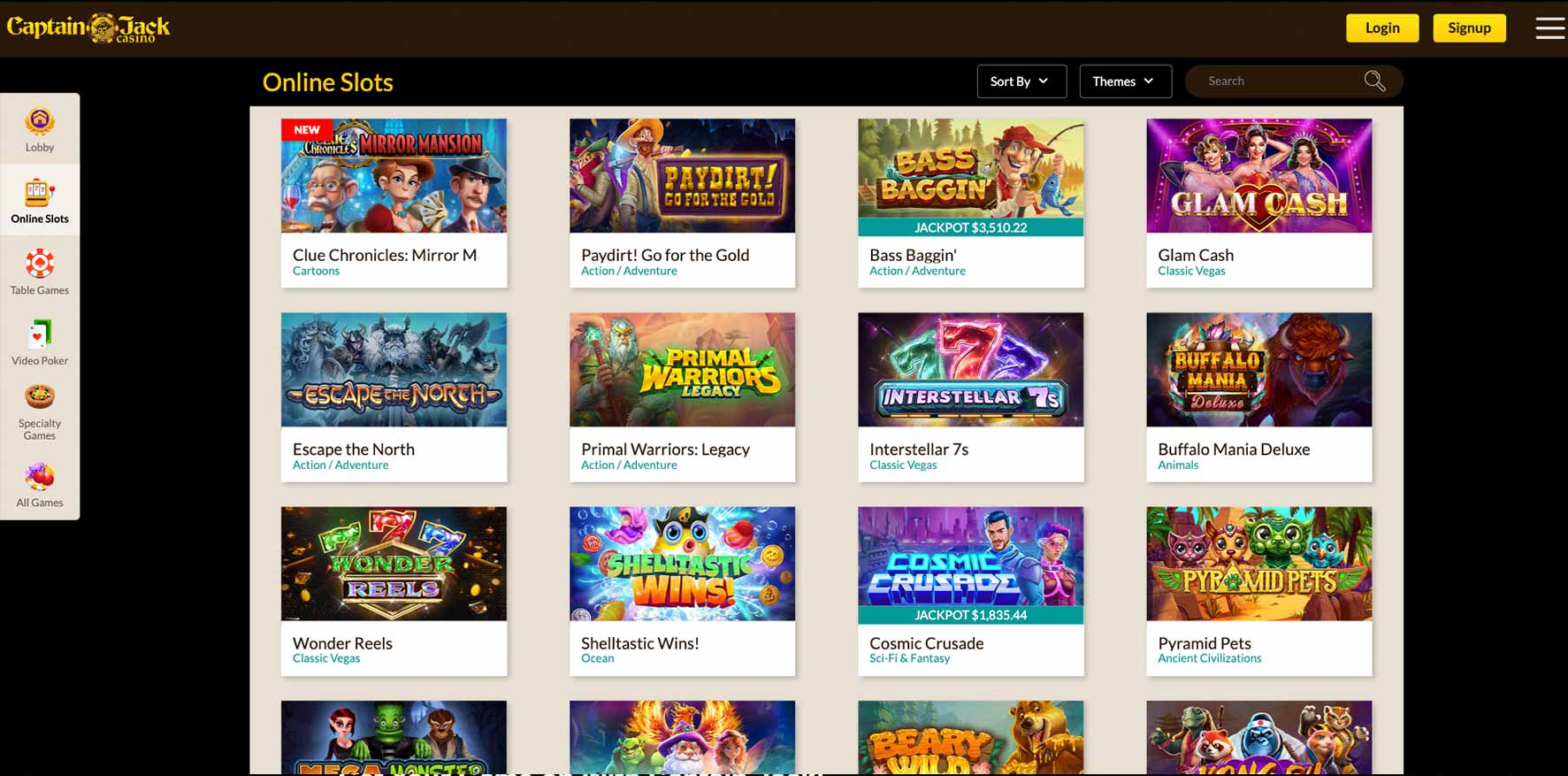Open Primal Warriors Legacy thumbnail
The width and height of the screenshot is (1568, 776).
682,369
